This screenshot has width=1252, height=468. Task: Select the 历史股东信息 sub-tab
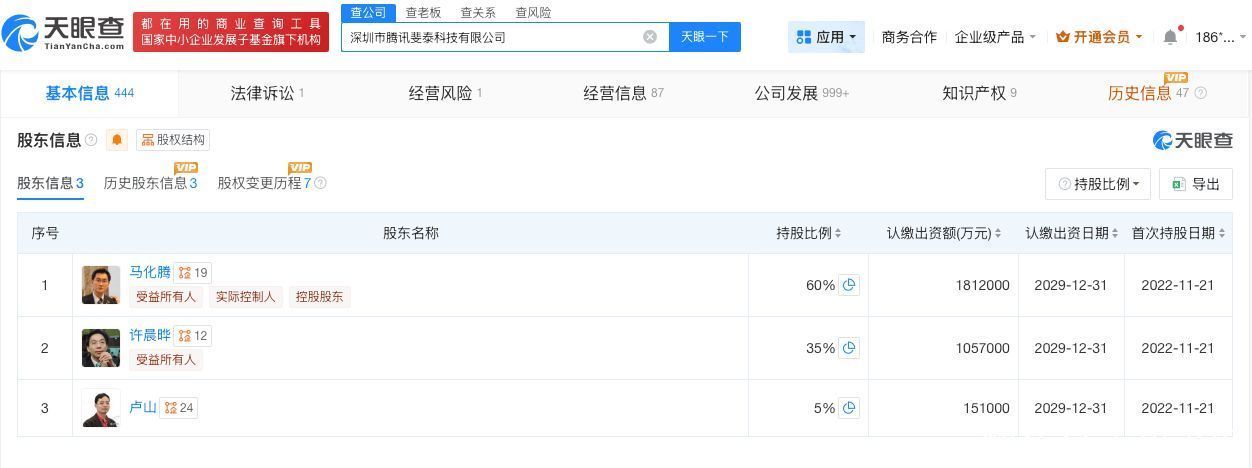(150, 183)
